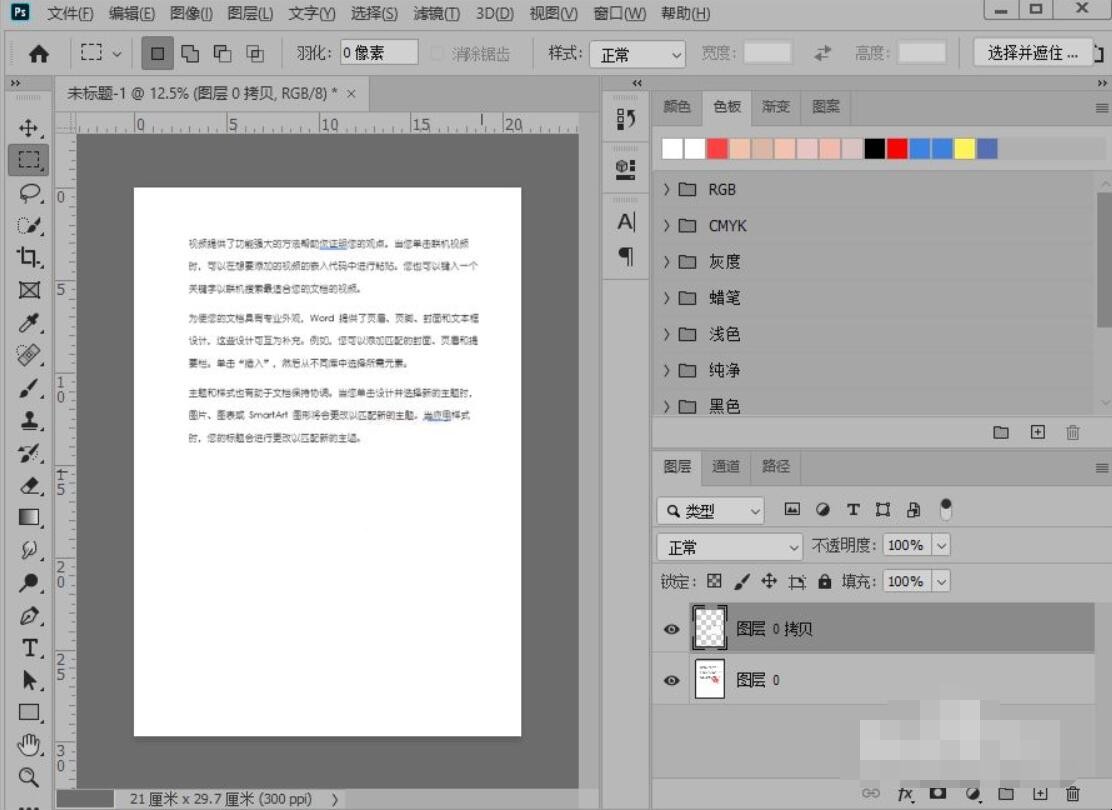Select the Rectangular Marquee tool in toolbox
The image size is (1112, 810).
(28, 160)
